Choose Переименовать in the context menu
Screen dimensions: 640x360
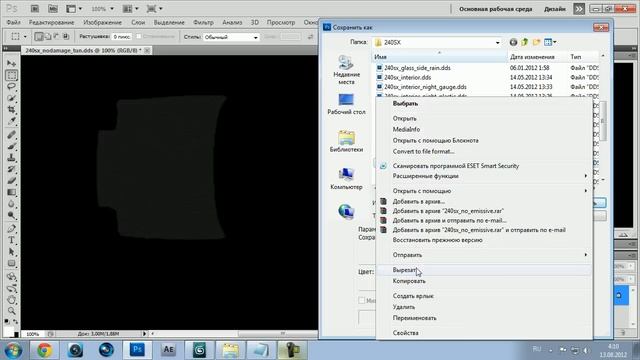[484, 318]
